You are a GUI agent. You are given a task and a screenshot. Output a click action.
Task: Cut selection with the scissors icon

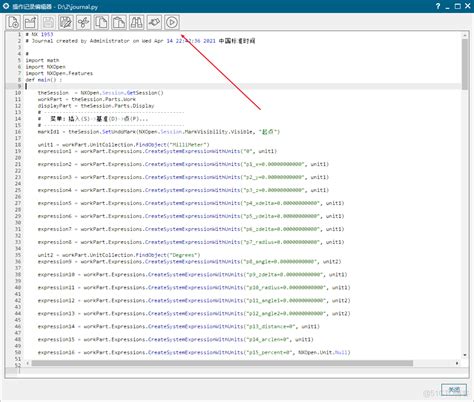83,22
